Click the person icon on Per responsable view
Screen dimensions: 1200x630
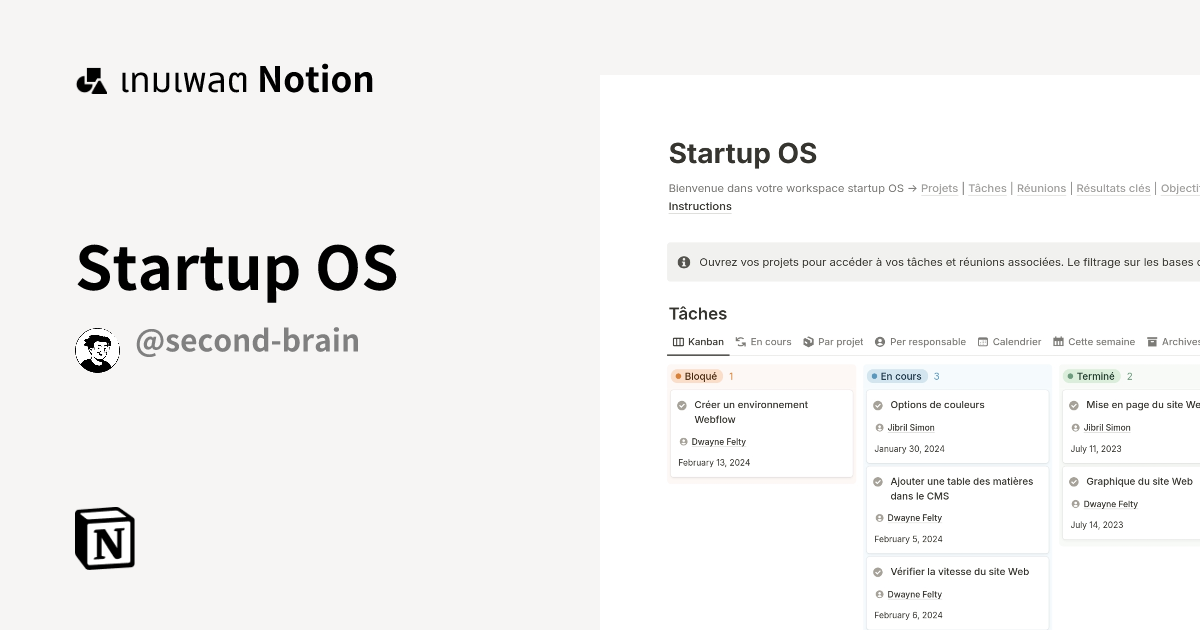pyautogui.click(x=880, y=342)
